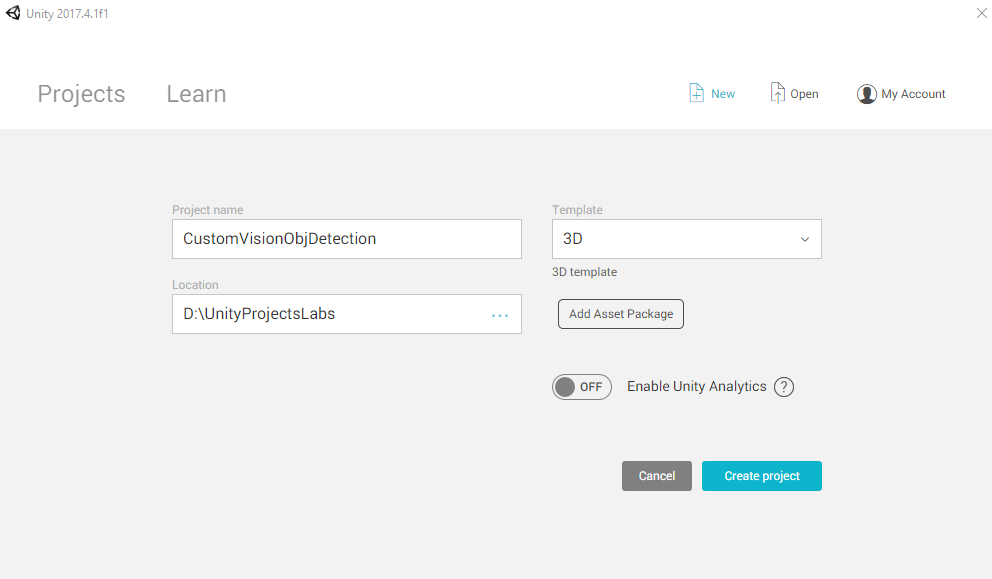This screenshot has width=992, height=579.
Task: Click the chevron on the 3D Template selector
Action: tap(804, 239)
